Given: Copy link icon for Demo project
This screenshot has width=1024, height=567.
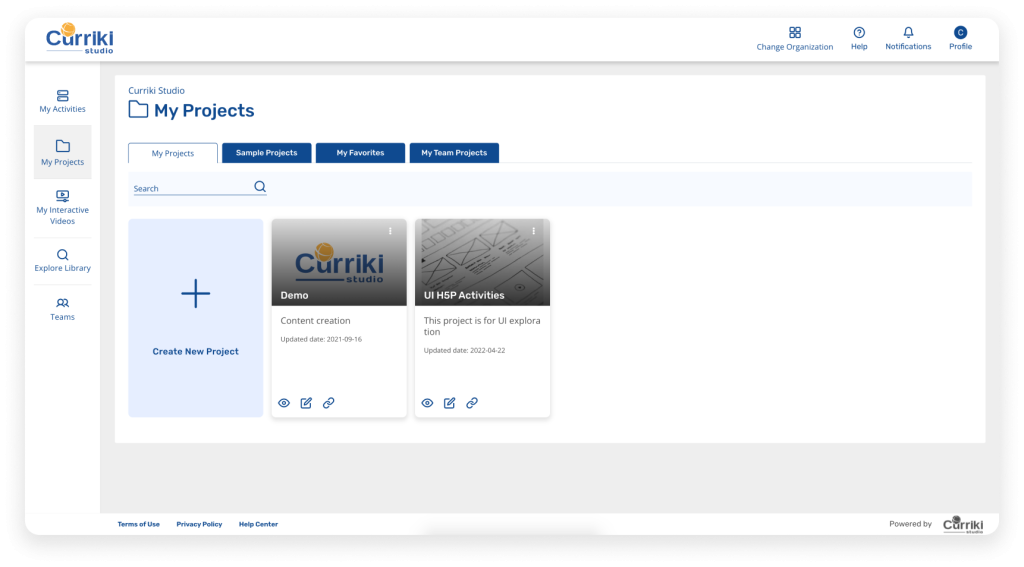Looking at the screenshot, I should point(328,403).
